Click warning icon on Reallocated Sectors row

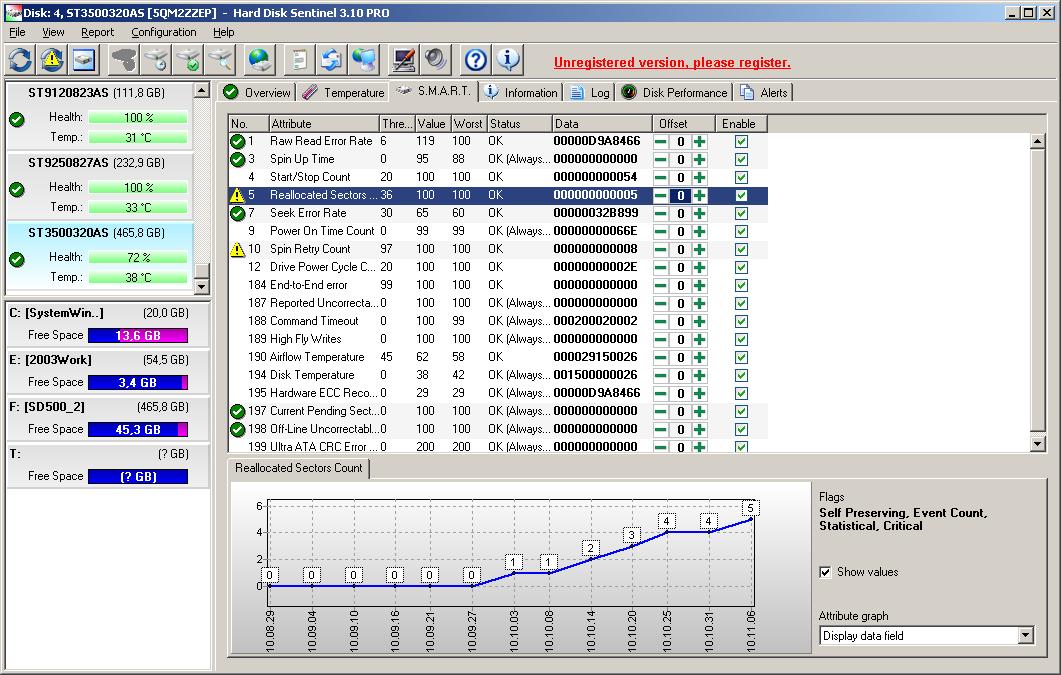pos(237,195)
